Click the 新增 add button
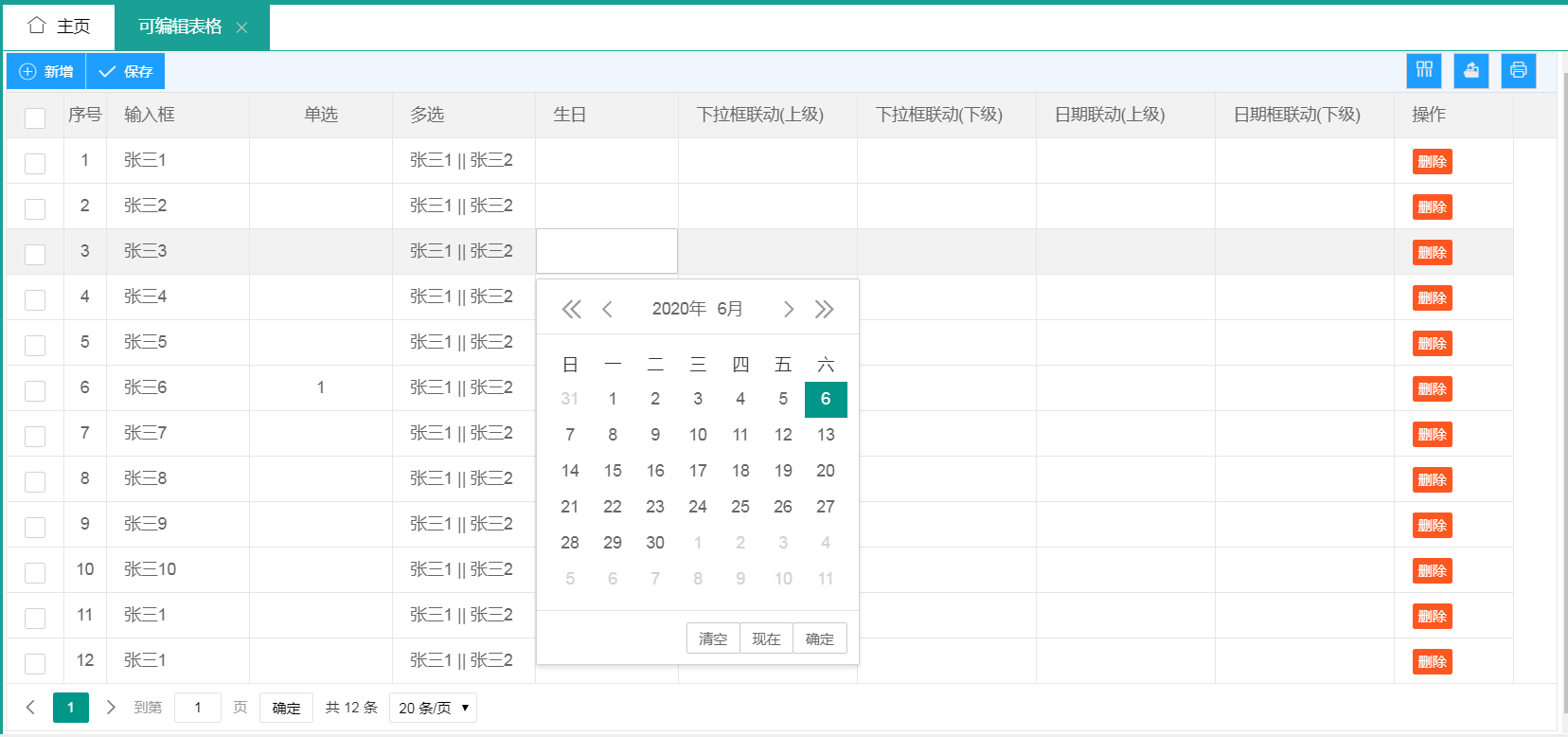The width and height of the screenshot is (1568, 737). coord(46,71)
